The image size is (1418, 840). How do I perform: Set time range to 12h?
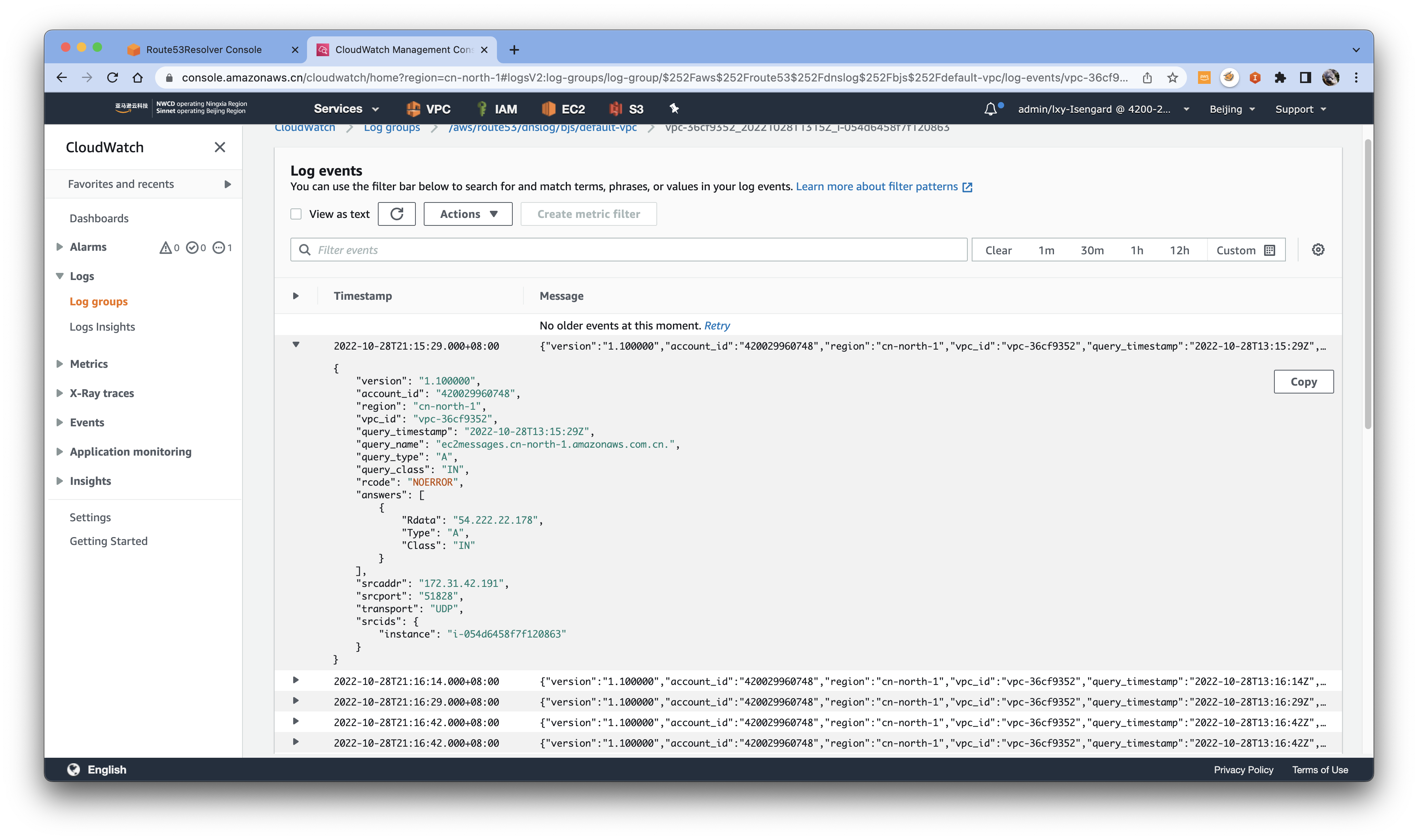1179,250
